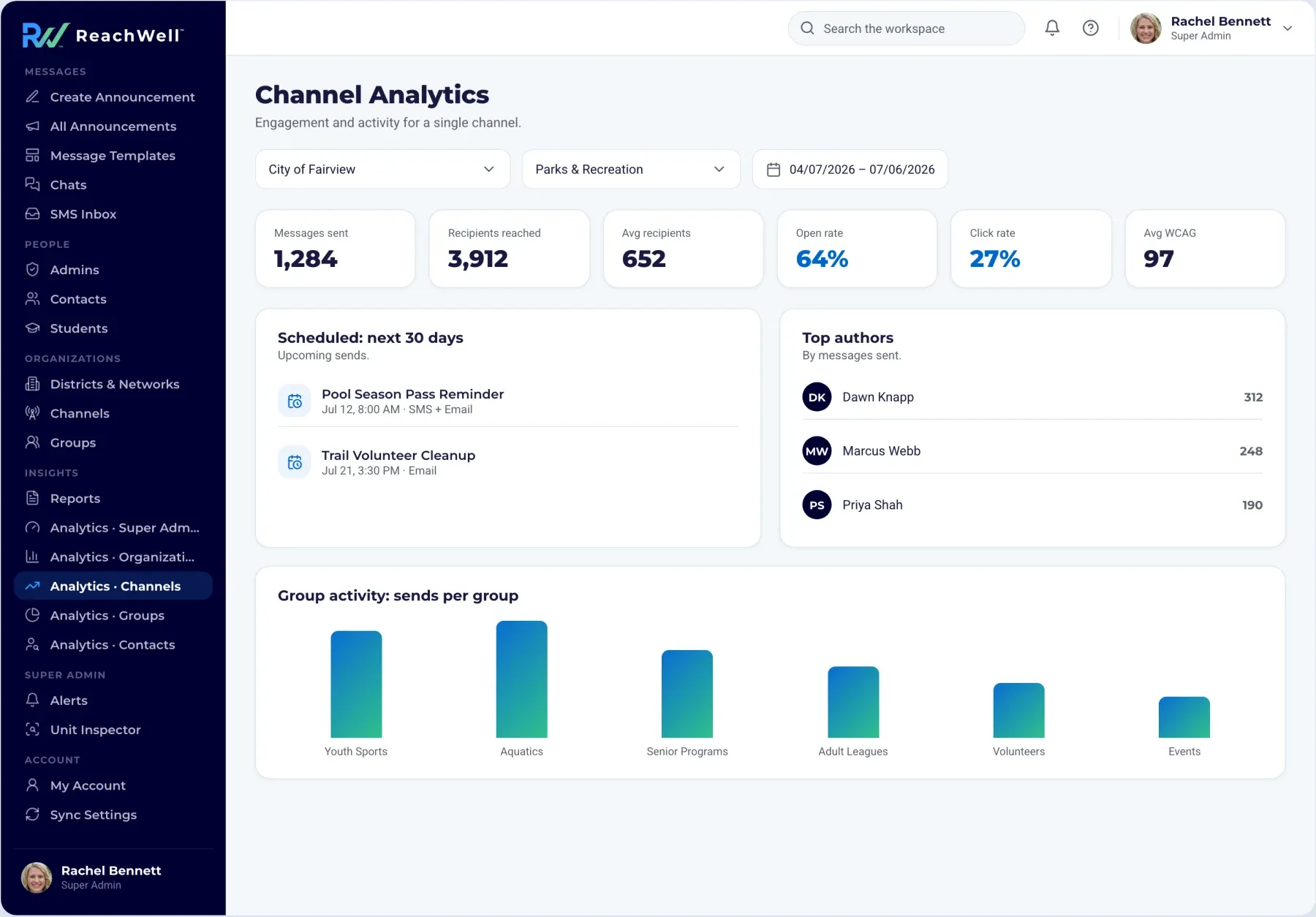
Task: Expand the Rachel Bennett account menu chevron
Action: (x=1287, y=29)
